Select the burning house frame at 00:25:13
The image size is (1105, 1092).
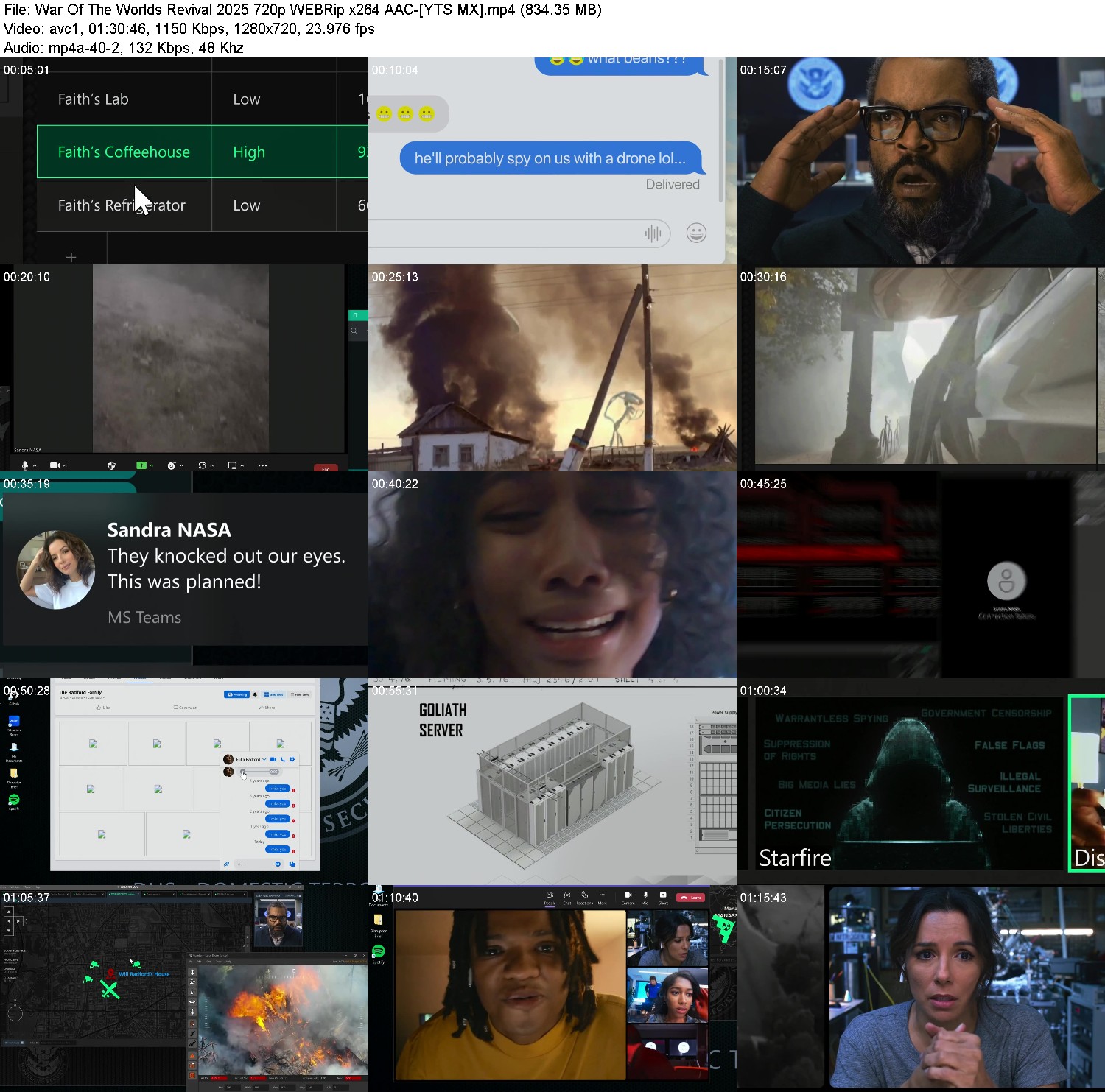click(x=552, y=367)
